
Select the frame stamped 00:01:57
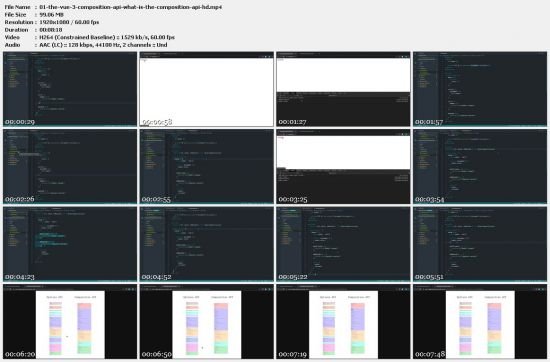click(480, 89)
